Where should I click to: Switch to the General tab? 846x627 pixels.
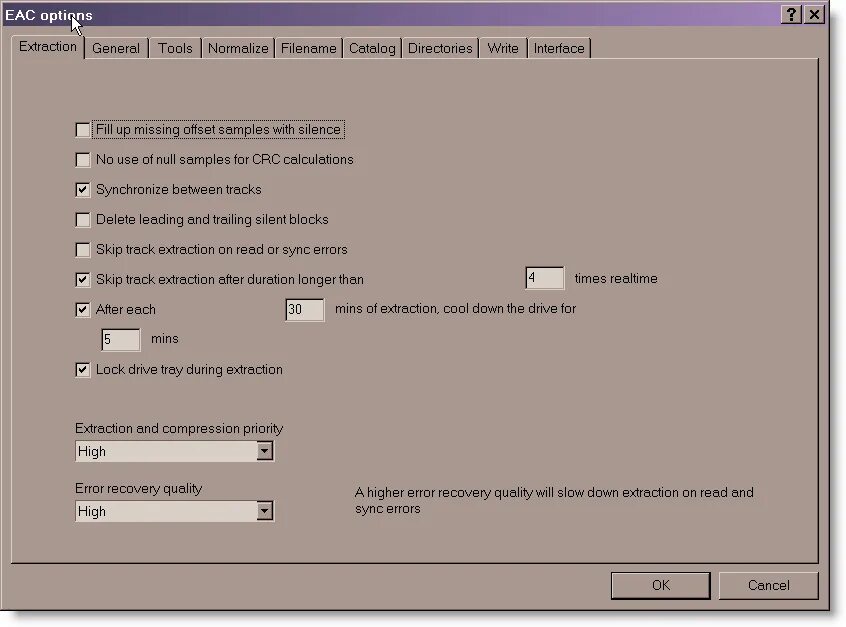pos(116,49)
